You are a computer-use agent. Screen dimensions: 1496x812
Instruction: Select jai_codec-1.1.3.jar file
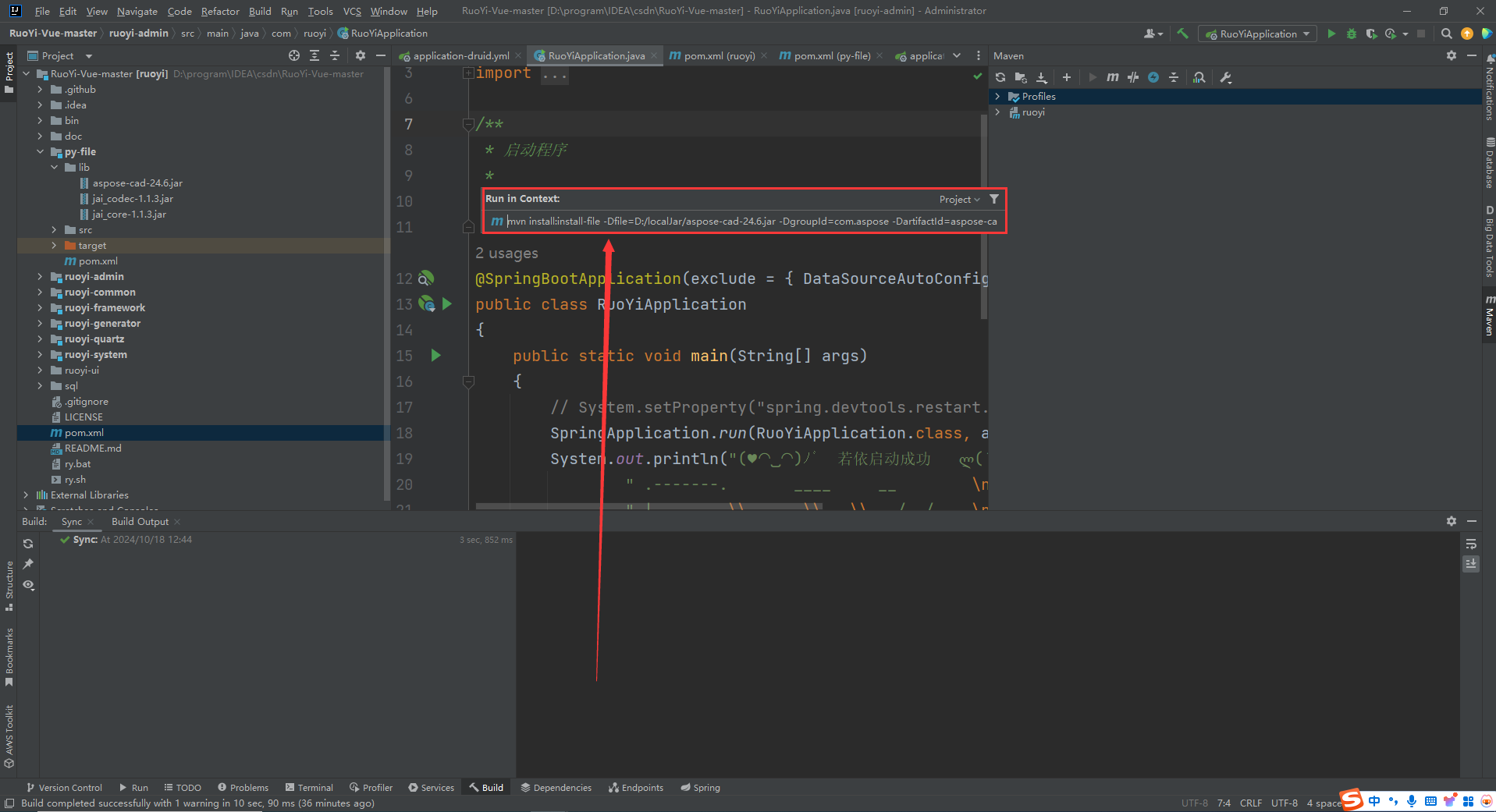(133, 198)
